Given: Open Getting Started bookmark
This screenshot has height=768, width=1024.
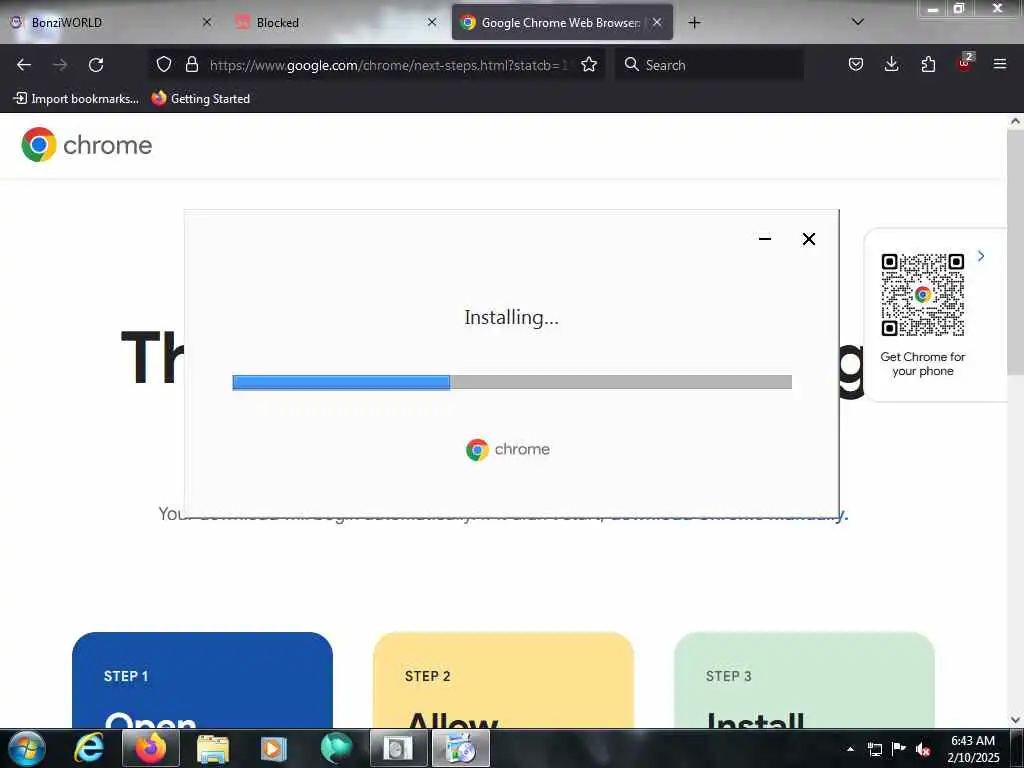Looking at the screenshot, I should (201, 99).
